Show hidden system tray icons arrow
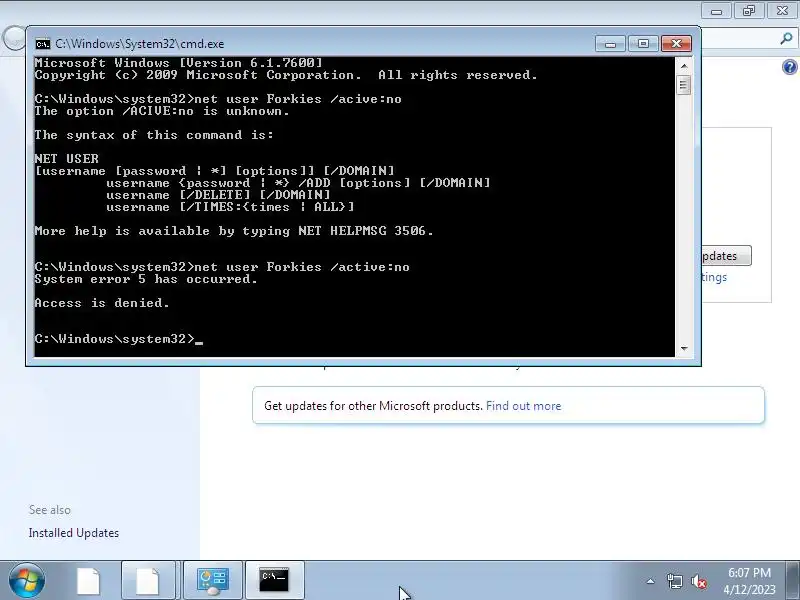800x600 pixels. (x=651, y=581)
